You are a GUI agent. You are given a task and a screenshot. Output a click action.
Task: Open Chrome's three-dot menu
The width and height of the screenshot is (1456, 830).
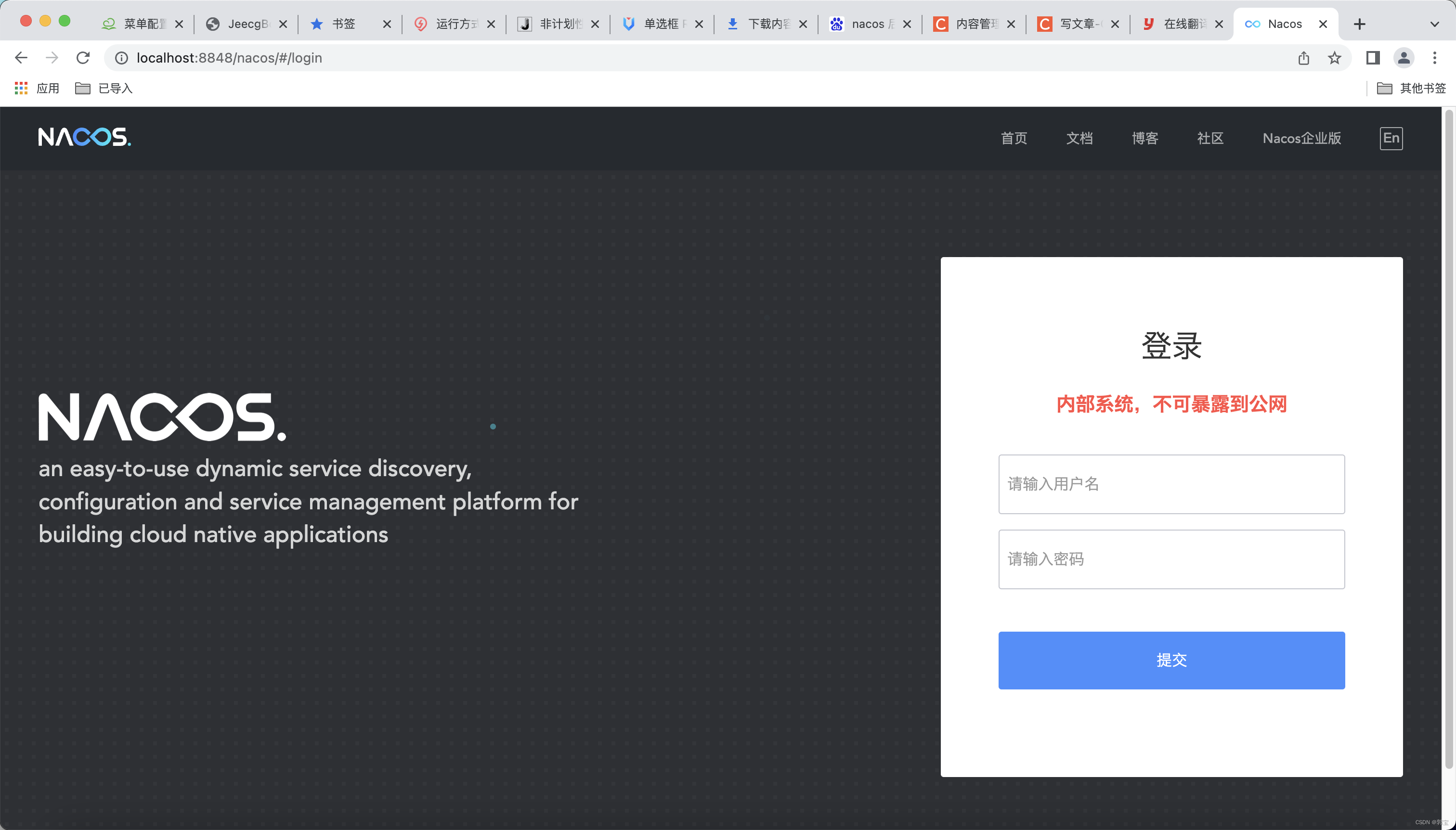[1434, 58]
